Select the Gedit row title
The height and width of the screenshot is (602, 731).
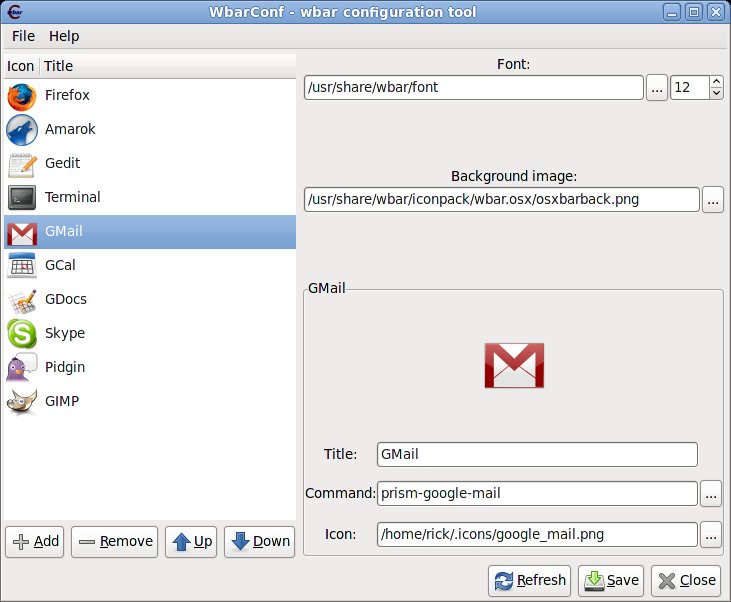pyautogui.click(x=62, y=163)
